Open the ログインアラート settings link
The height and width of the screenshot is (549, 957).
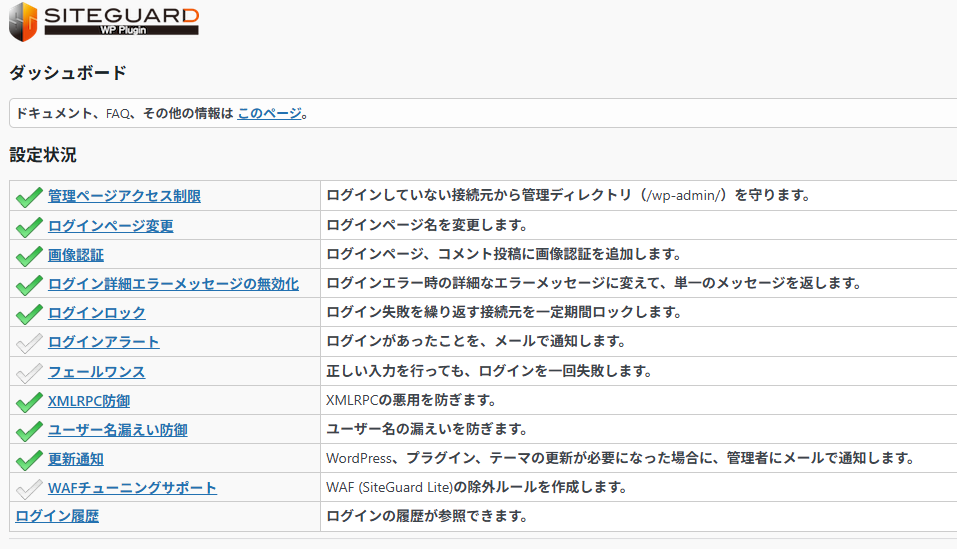103,342
